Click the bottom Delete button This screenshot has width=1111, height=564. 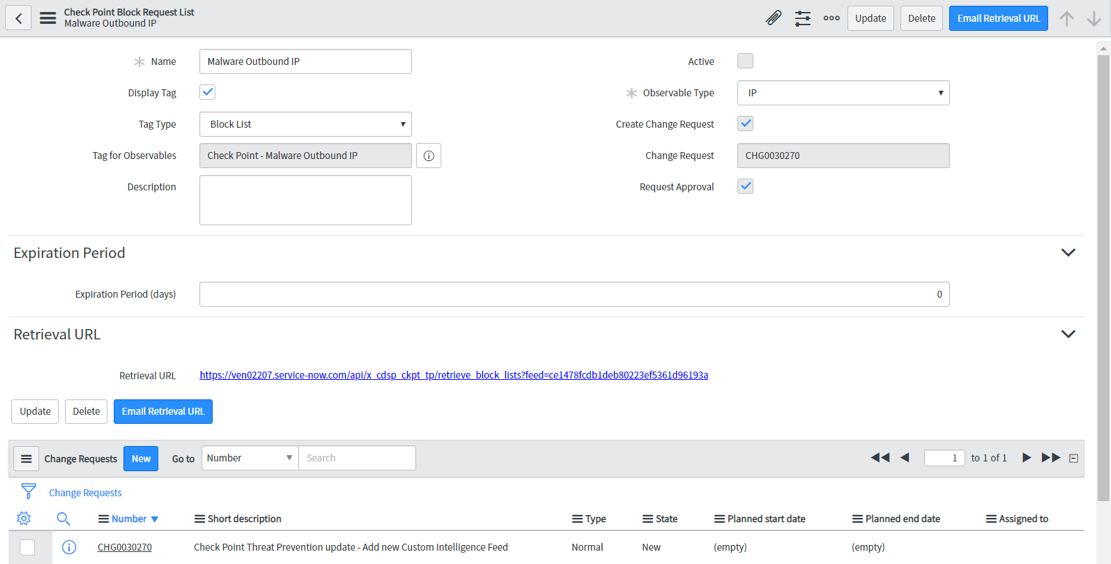[x=86, y=412]
